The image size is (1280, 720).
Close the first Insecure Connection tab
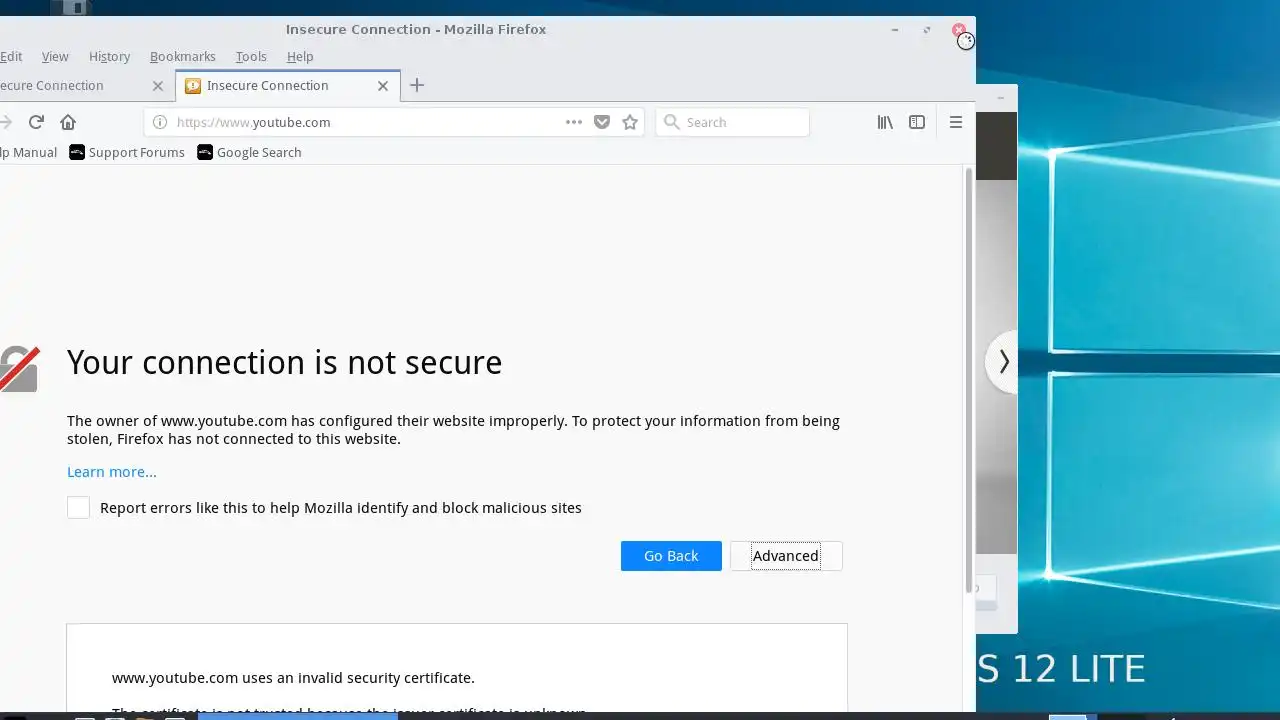(158, 86)
